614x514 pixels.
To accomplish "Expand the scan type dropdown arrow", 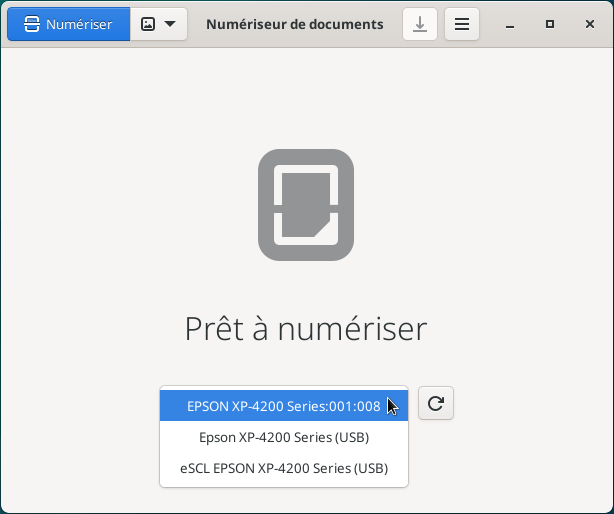I will [170, 24].
